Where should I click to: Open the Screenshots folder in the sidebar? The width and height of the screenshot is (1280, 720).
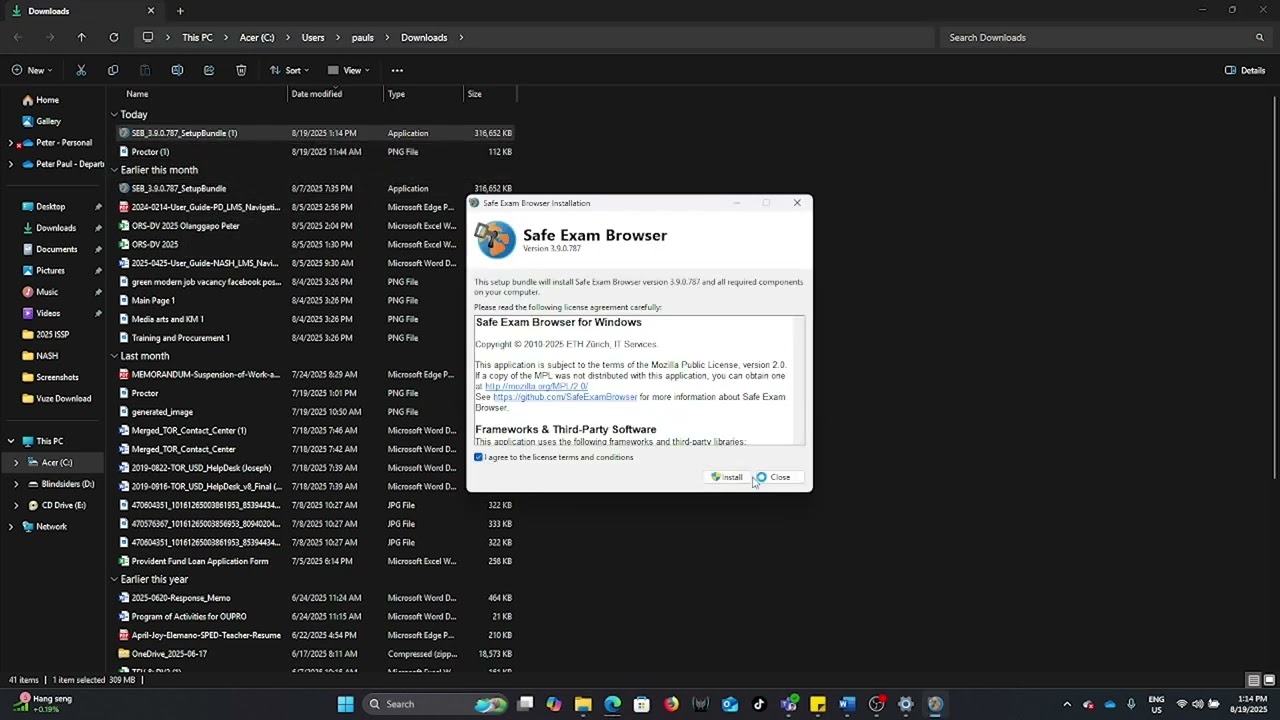point(56,377)
